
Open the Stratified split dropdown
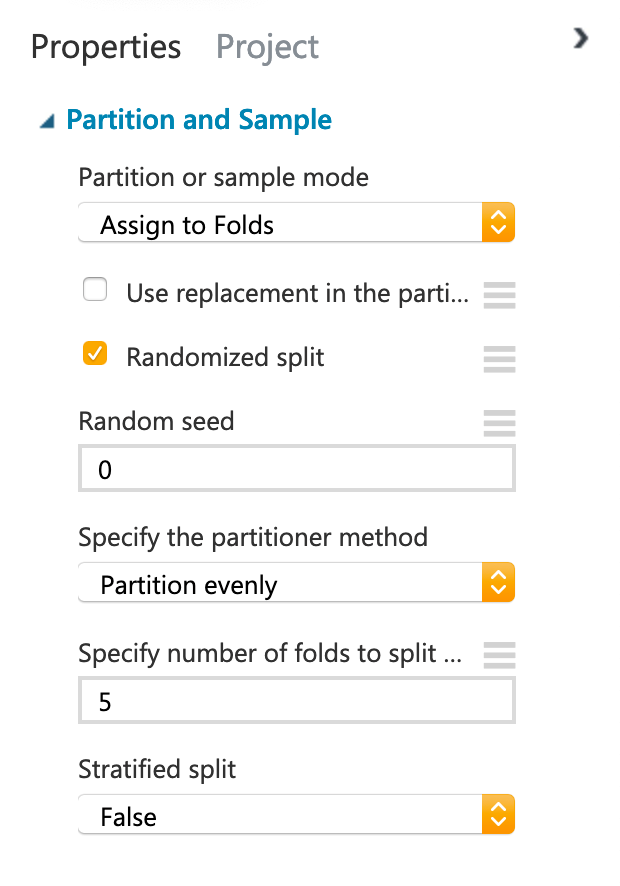click(297, 815)
